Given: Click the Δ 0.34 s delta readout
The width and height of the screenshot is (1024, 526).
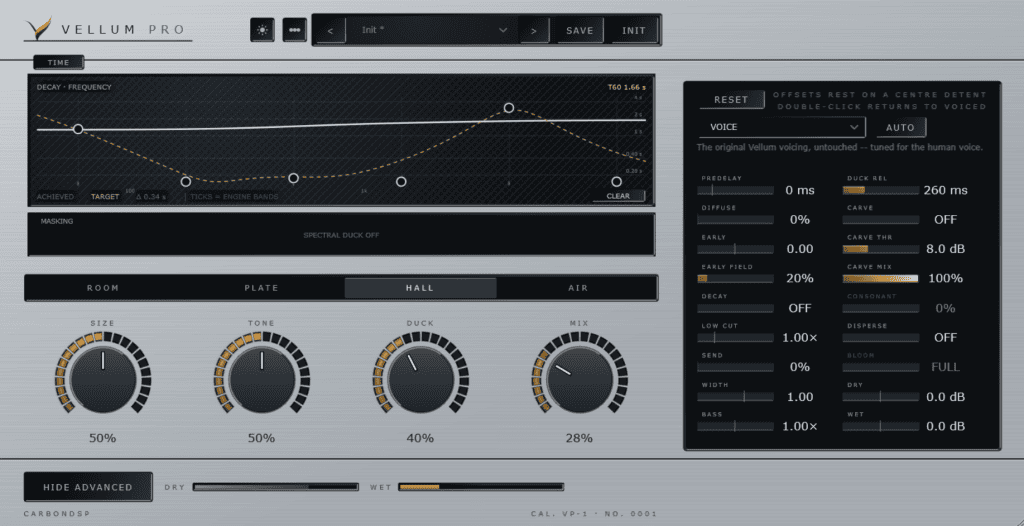Looking at the screenshot, I should pyautogui.click(x=151, y=196).
